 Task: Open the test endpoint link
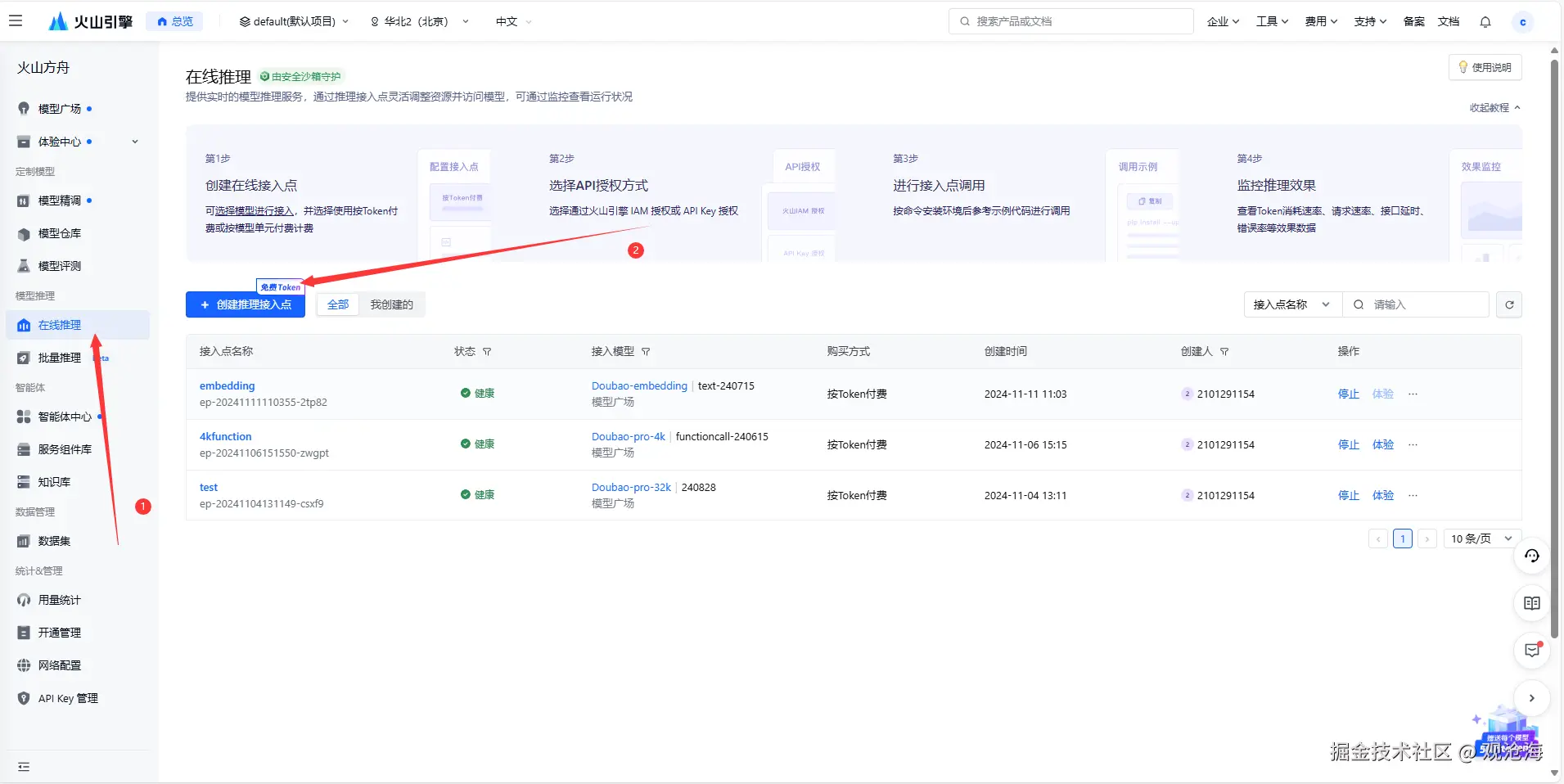(209, 488)
